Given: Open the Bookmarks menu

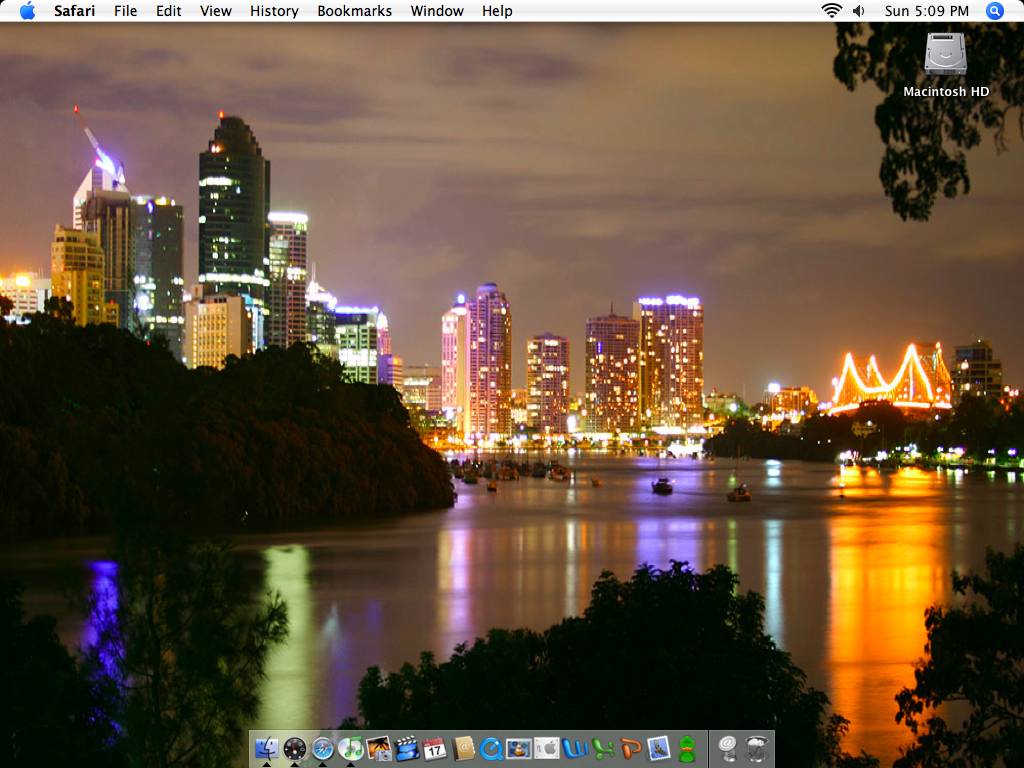Looking at the screenshot, I should (354, 11).
